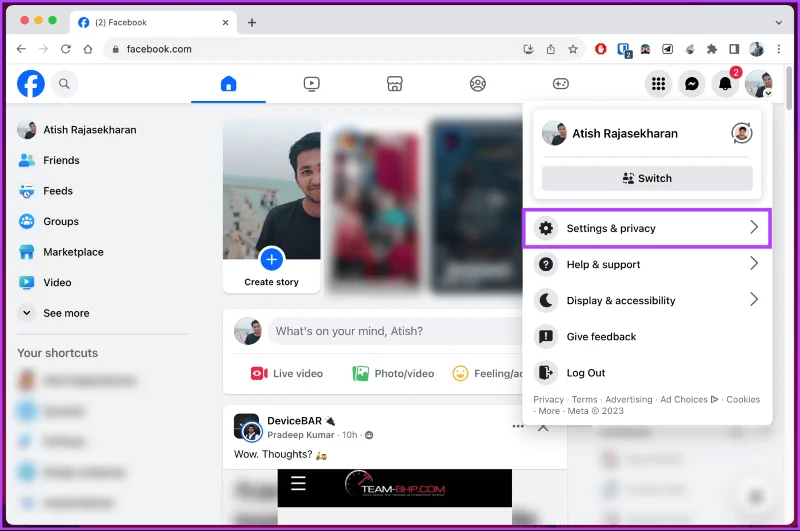Click the Cookies footer link

click(743, 399)
